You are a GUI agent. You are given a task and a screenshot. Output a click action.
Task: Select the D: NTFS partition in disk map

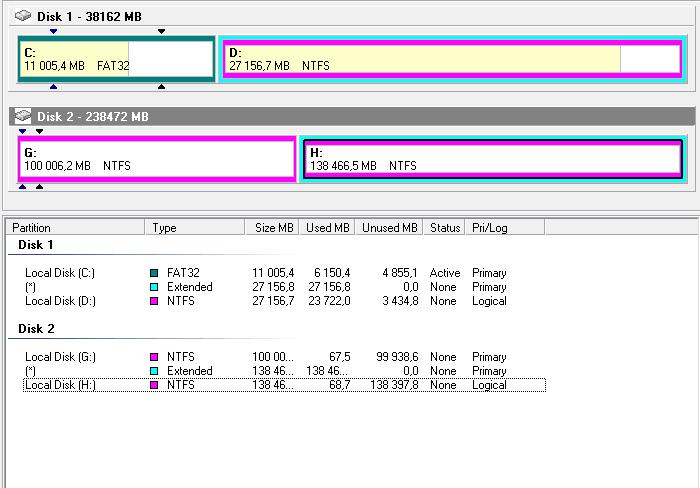point(450,59)
